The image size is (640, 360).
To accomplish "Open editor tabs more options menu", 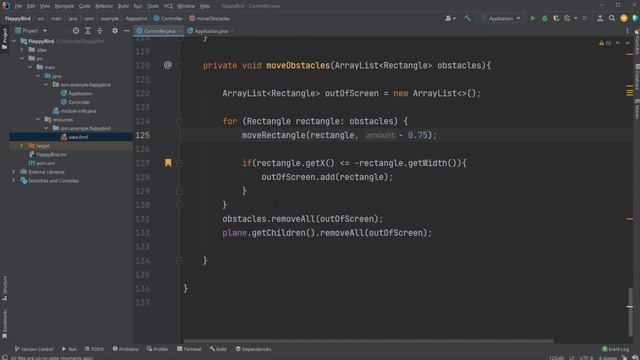I will click(x=627, y=31).
